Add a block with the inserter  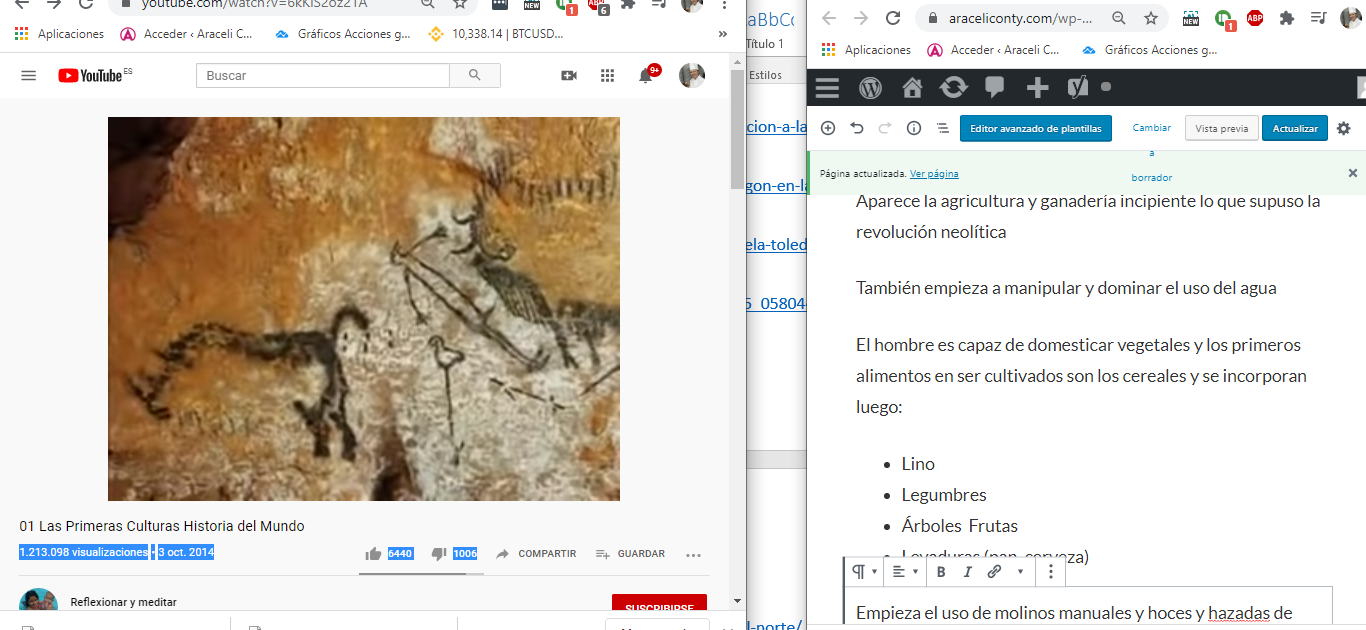click(x=827, y=128)
